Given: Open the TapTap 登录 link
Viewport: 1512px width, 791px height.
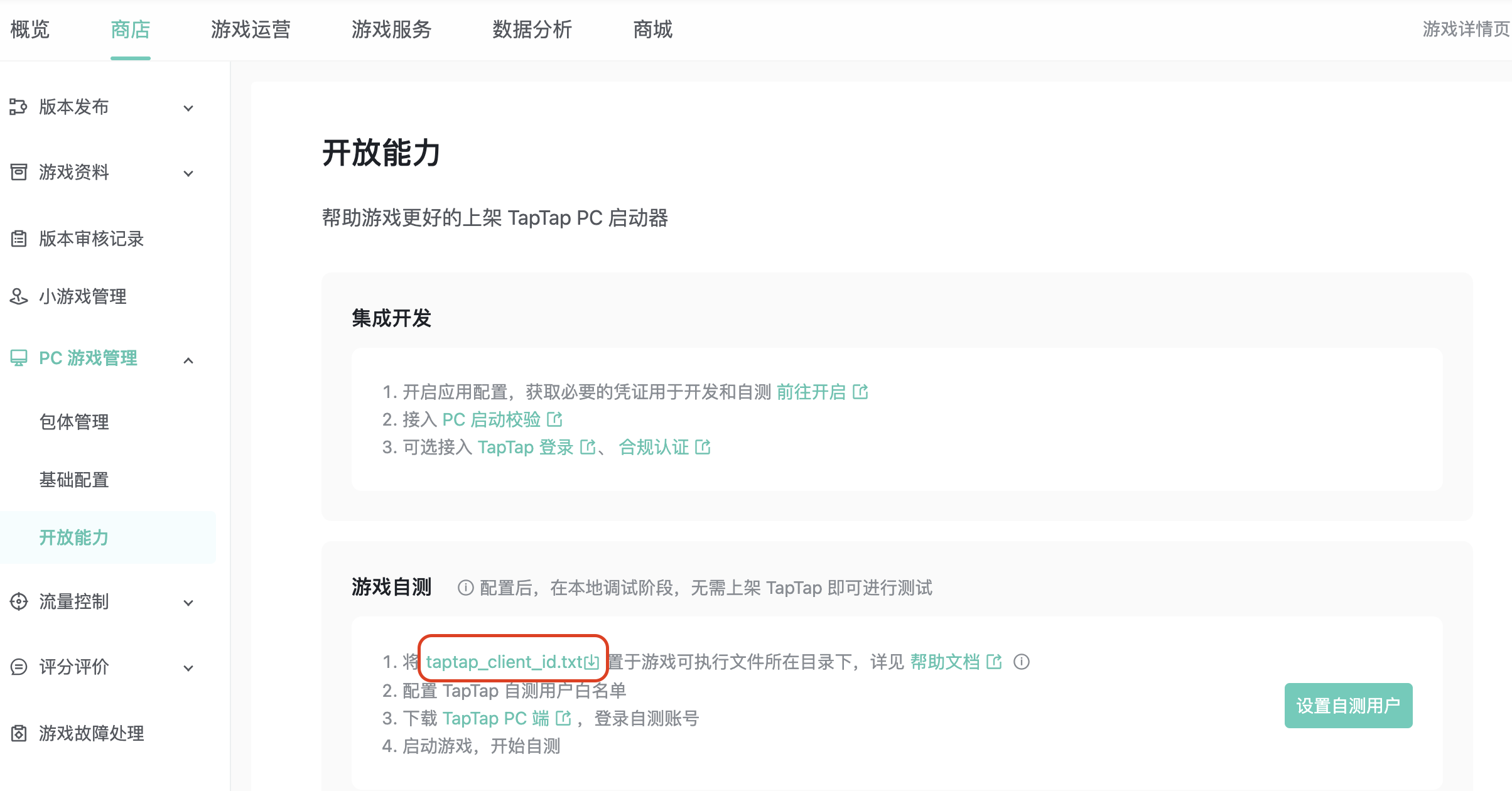Looking at the screenshot, I should (x=526, y=447).
